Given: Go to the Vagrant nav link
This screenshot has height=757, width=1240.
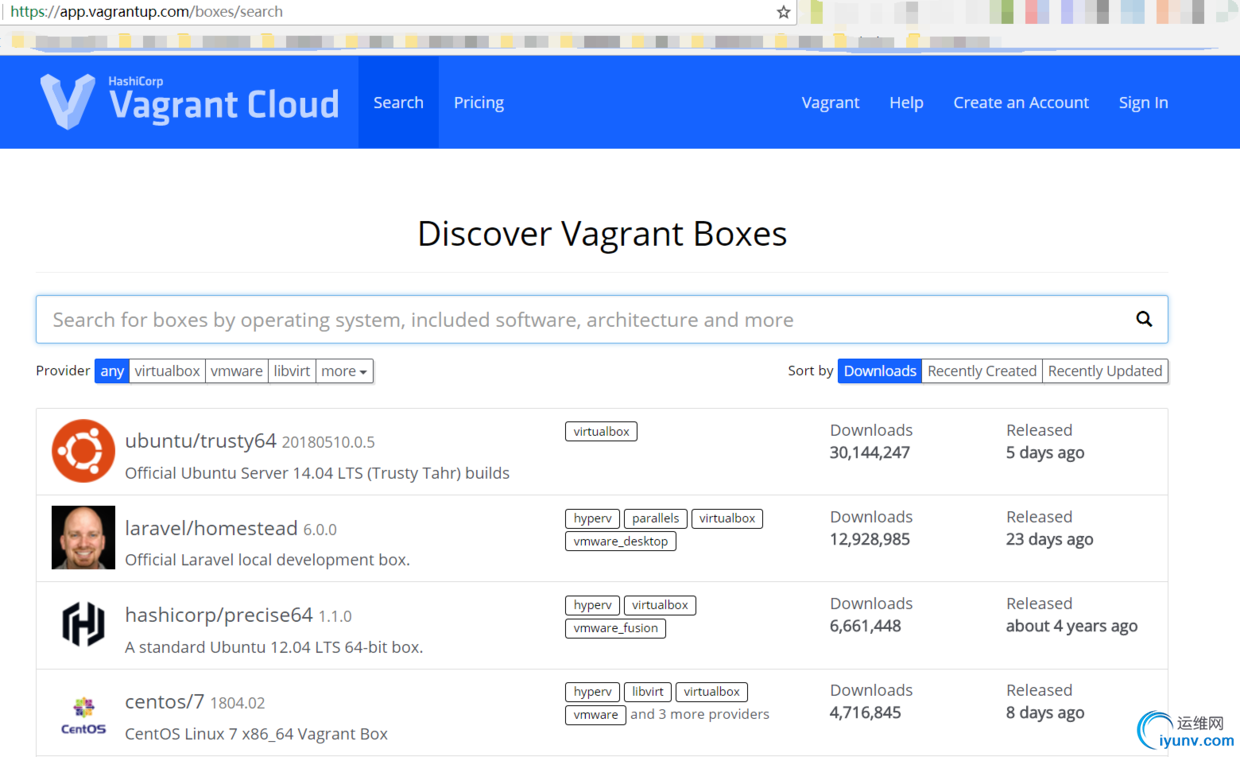Looking at the screenshot, I should [x=830, y=102].
